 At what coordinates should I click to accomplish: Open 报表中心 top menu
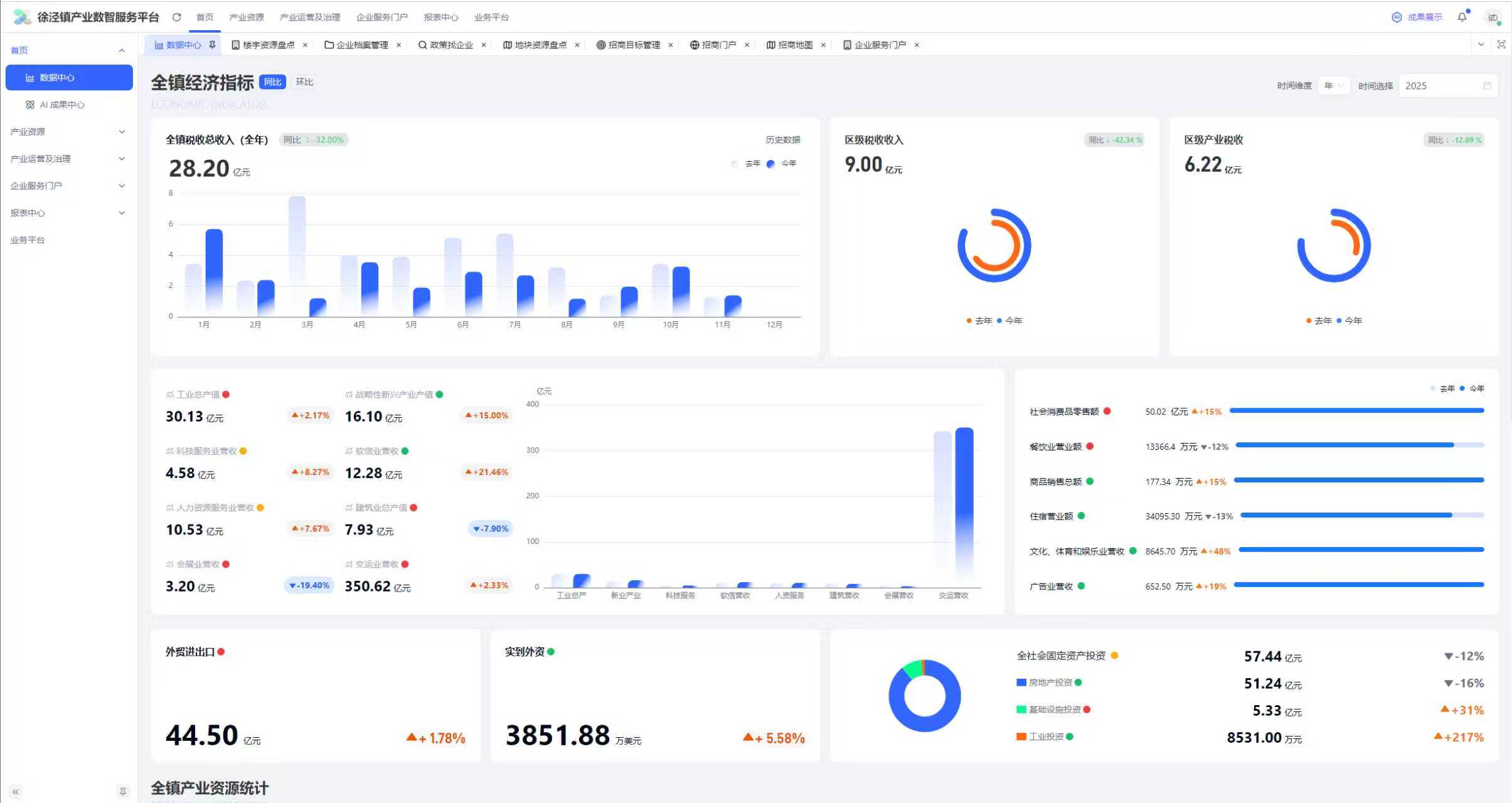(x=440, y=17)
